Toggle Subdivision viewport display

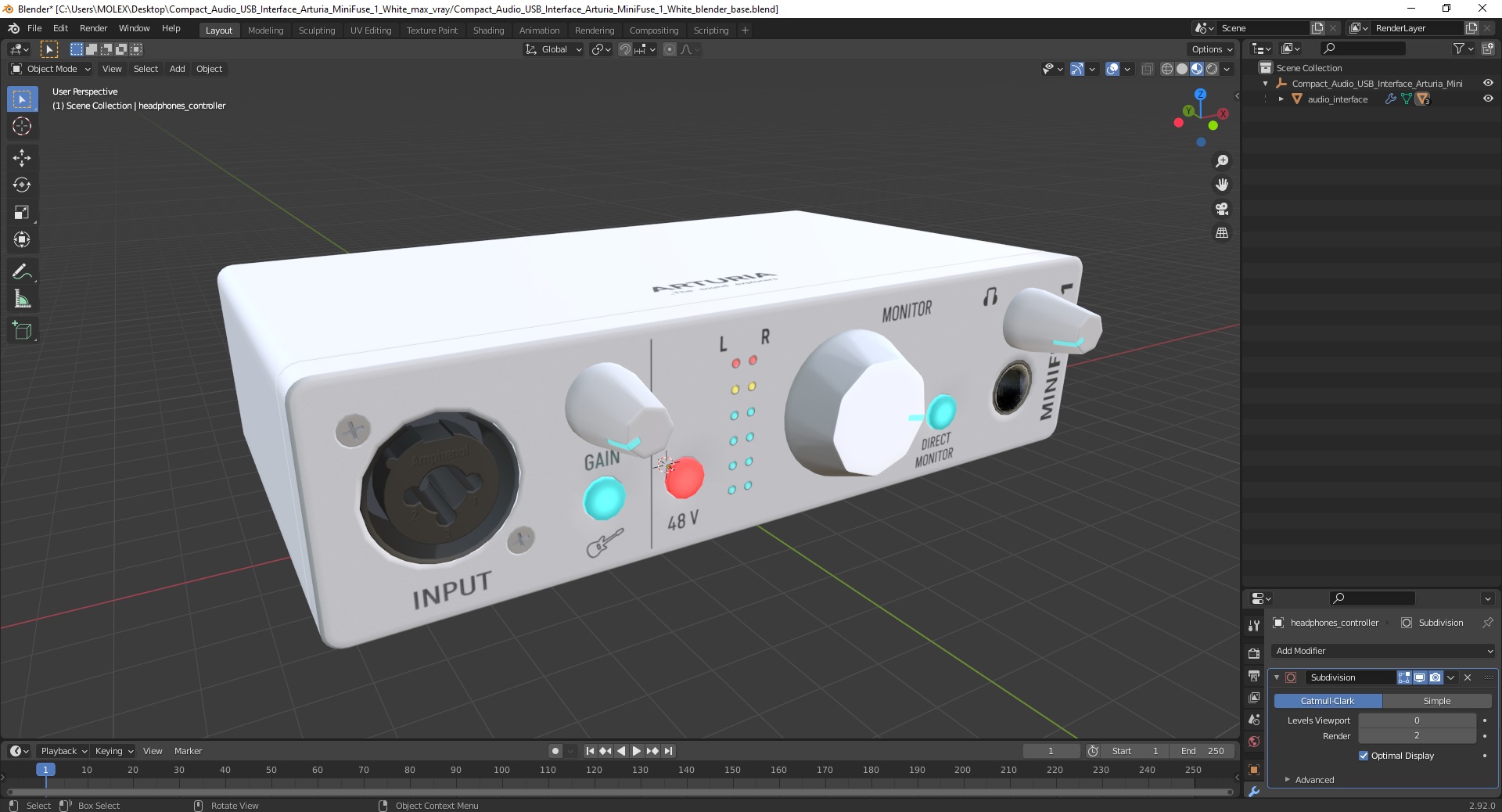point(1420,677)
